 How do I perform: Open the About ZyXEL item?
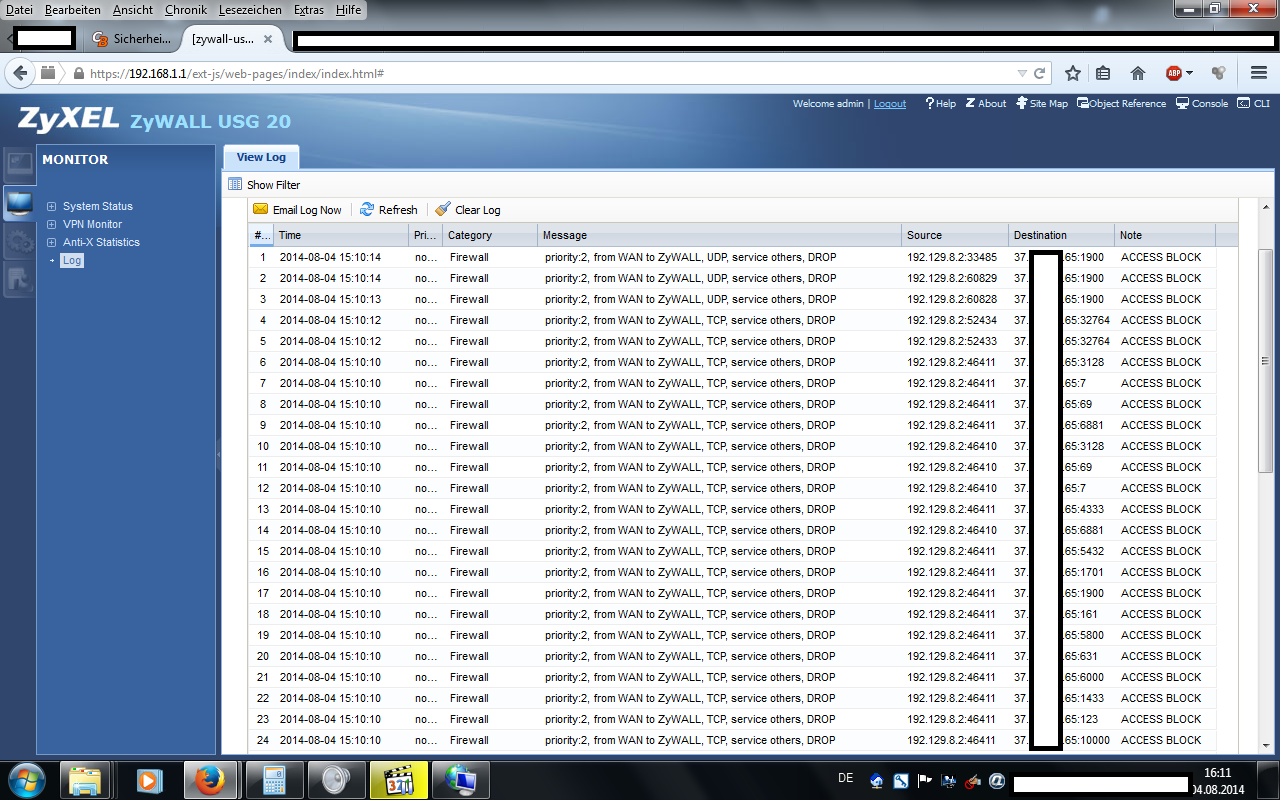pyautogui.click(x=986, y=103)
